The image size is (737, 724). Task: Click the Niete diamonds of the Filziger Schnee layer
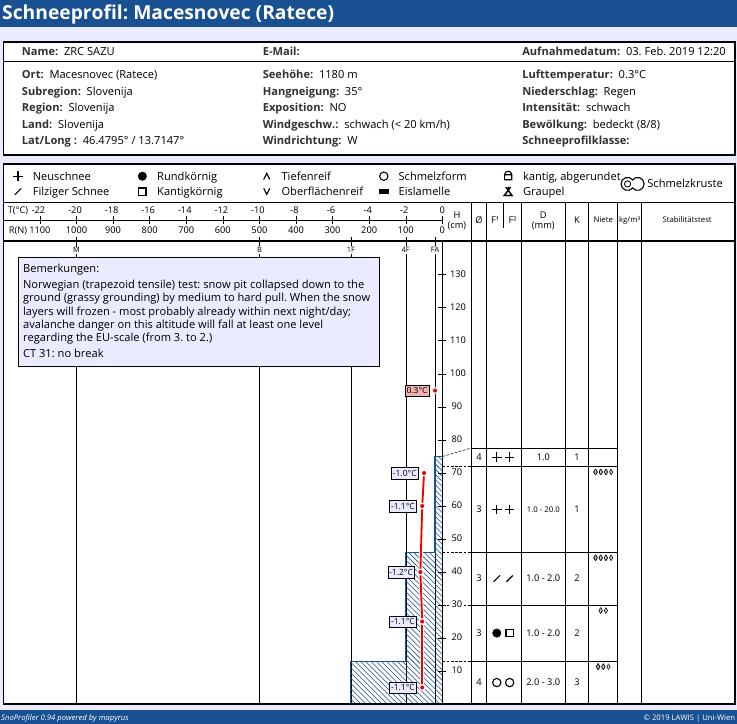603,558
